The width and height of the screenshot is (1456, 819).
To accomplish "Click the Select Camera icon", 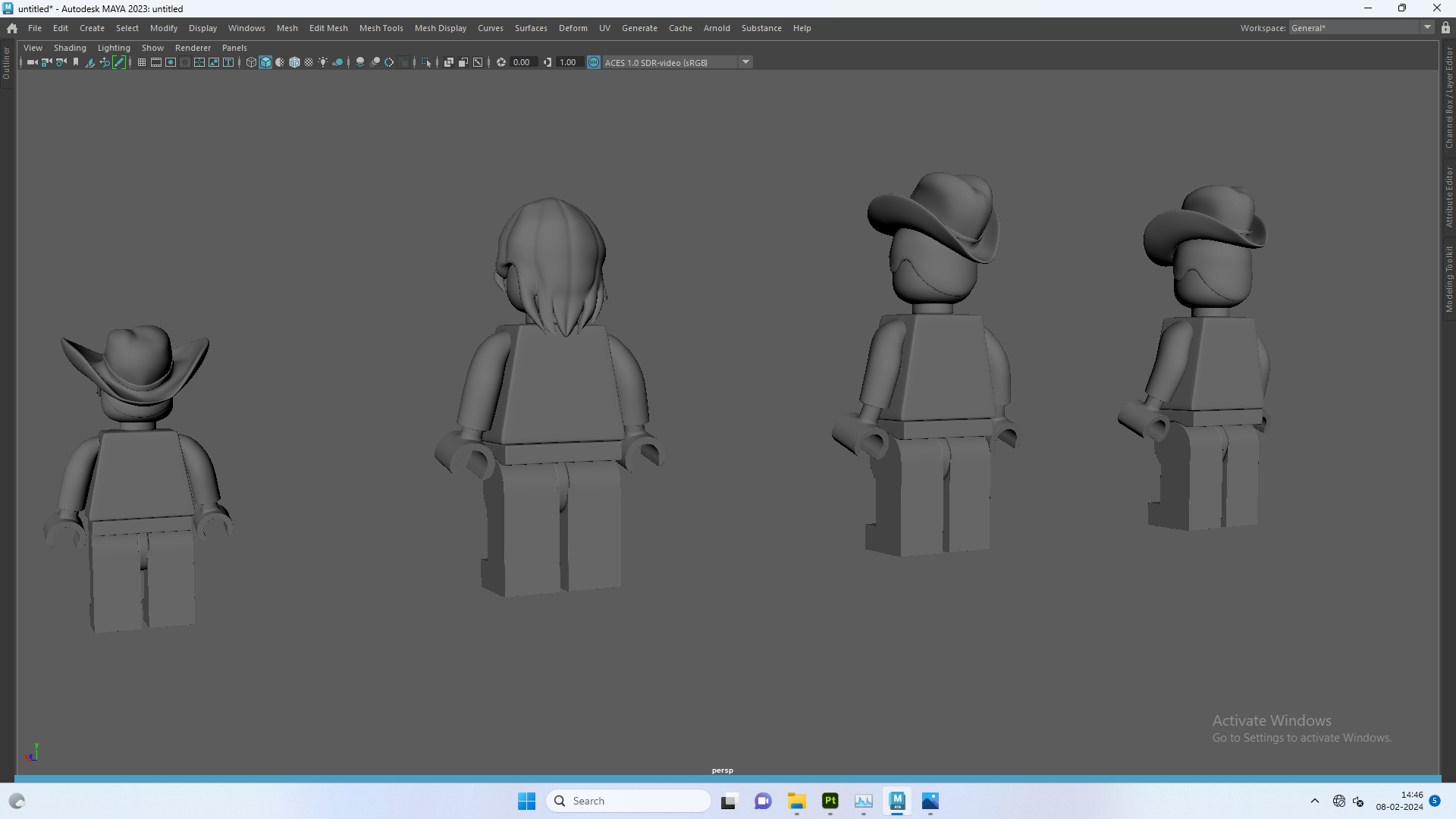I will [x=32, y=62].
